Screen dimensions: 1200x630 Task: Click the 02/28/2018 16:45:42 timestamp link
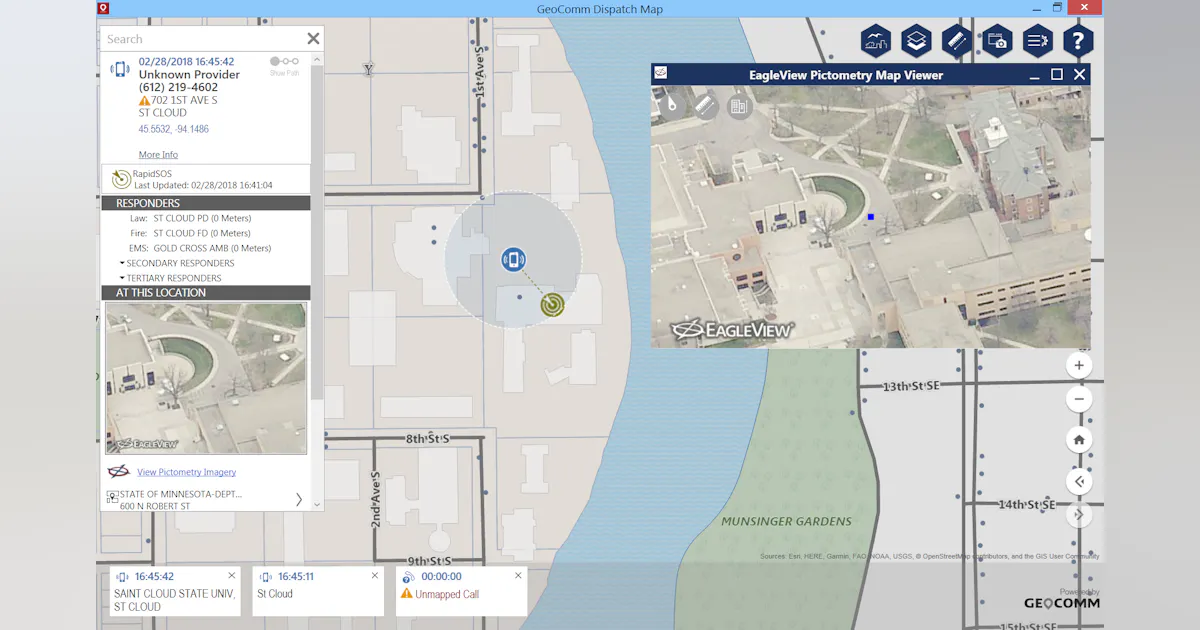click(186, 62)
